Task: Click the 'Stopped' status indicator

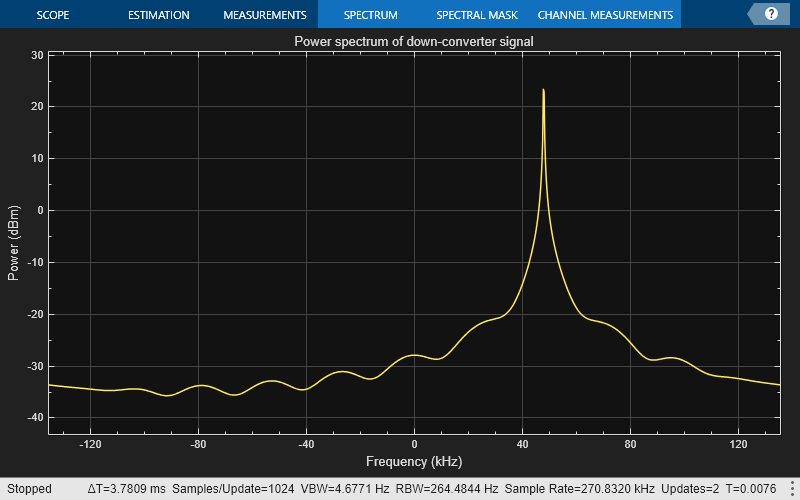Action: [30, 489]
